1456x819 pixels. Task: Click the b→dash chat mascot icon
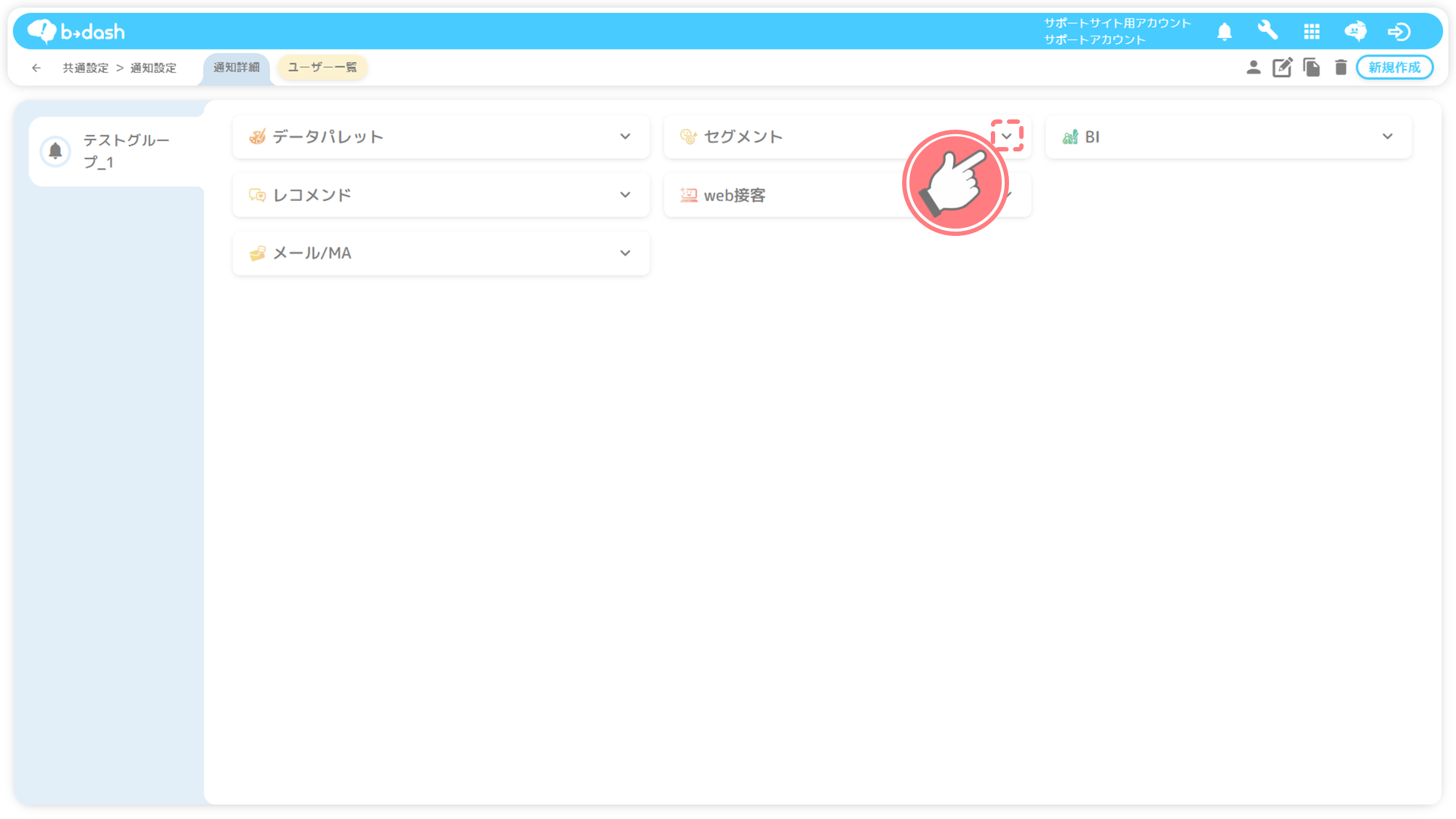click(x=1355, y=31)
